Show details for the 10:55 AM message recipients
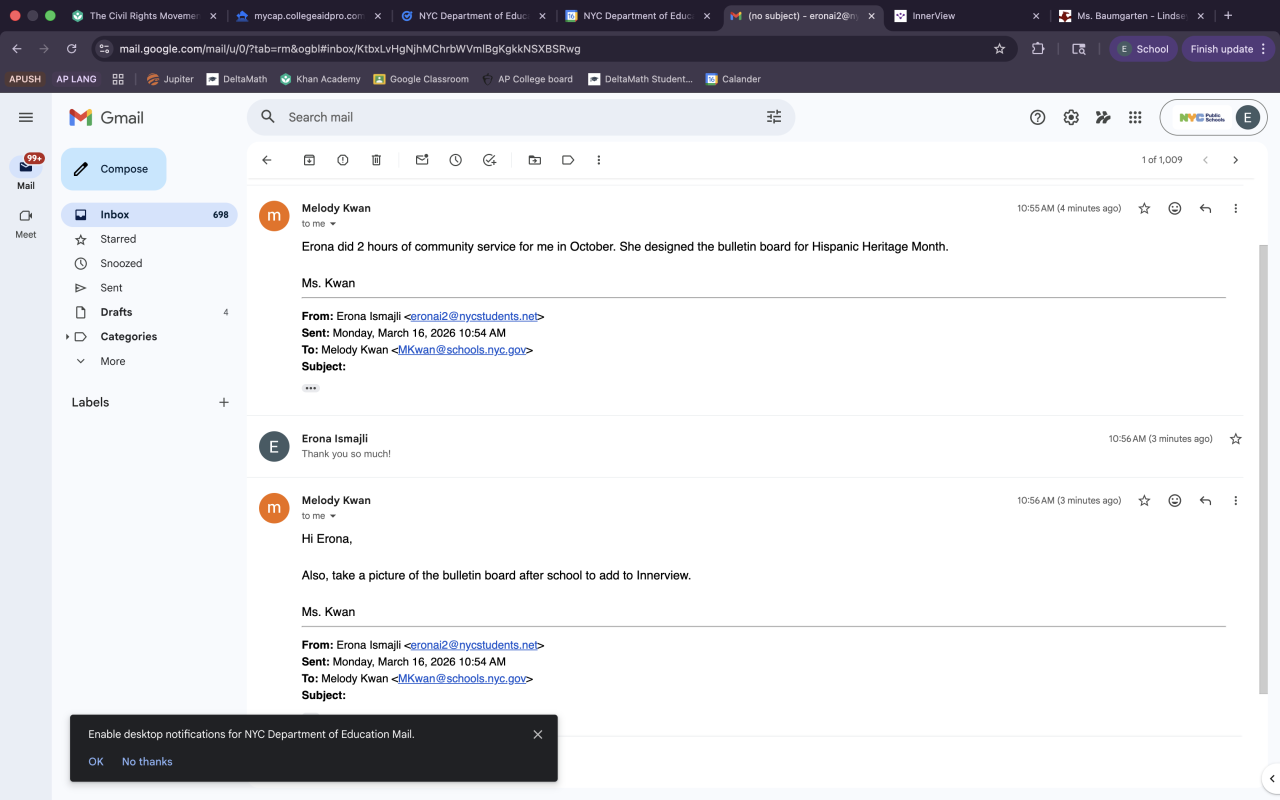The image size is (1280, 800). click(x=333, y=224)
